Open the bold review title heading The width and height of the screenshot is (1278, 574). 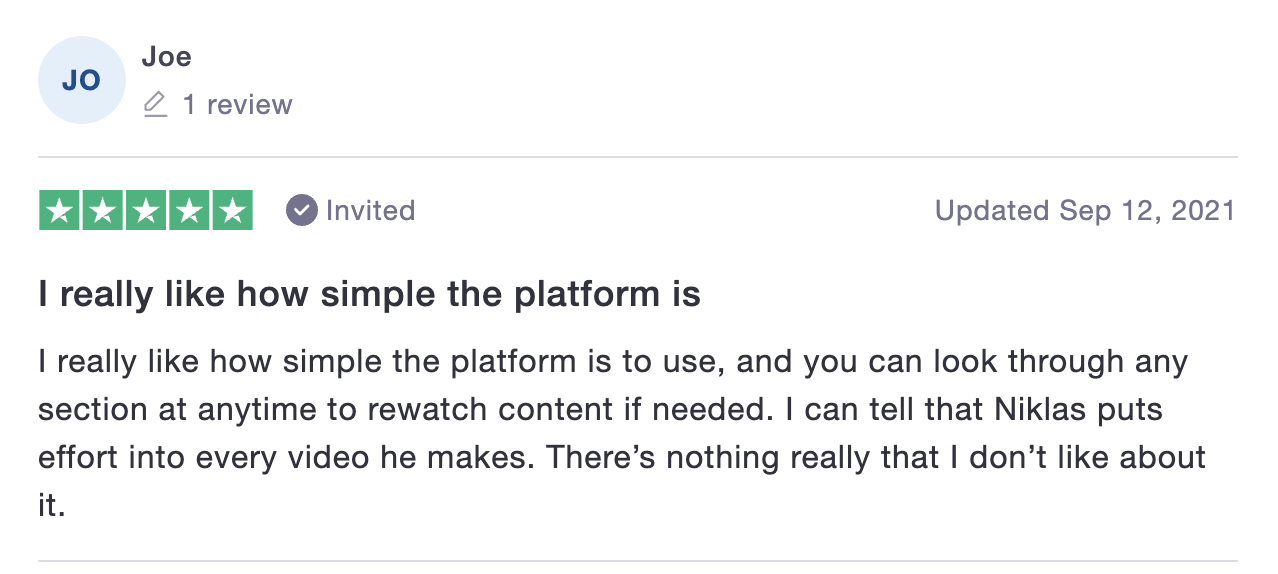369,295
